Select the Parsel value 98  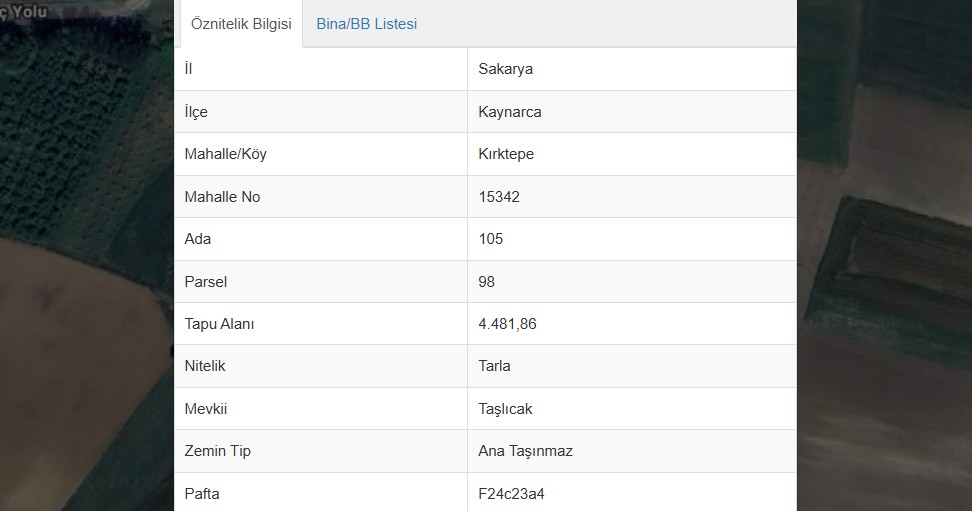tap(487, 282)
